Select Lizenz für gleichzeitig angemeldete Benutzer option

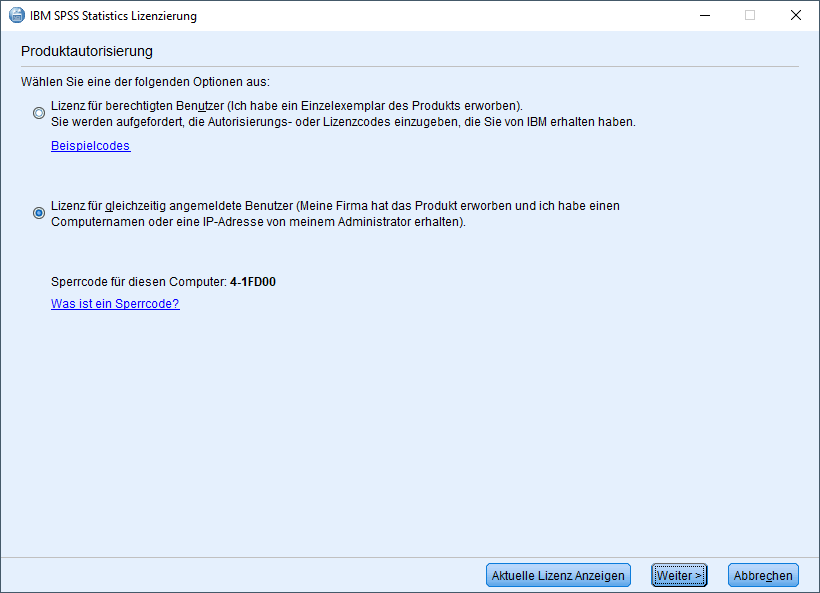click(39, 213)
